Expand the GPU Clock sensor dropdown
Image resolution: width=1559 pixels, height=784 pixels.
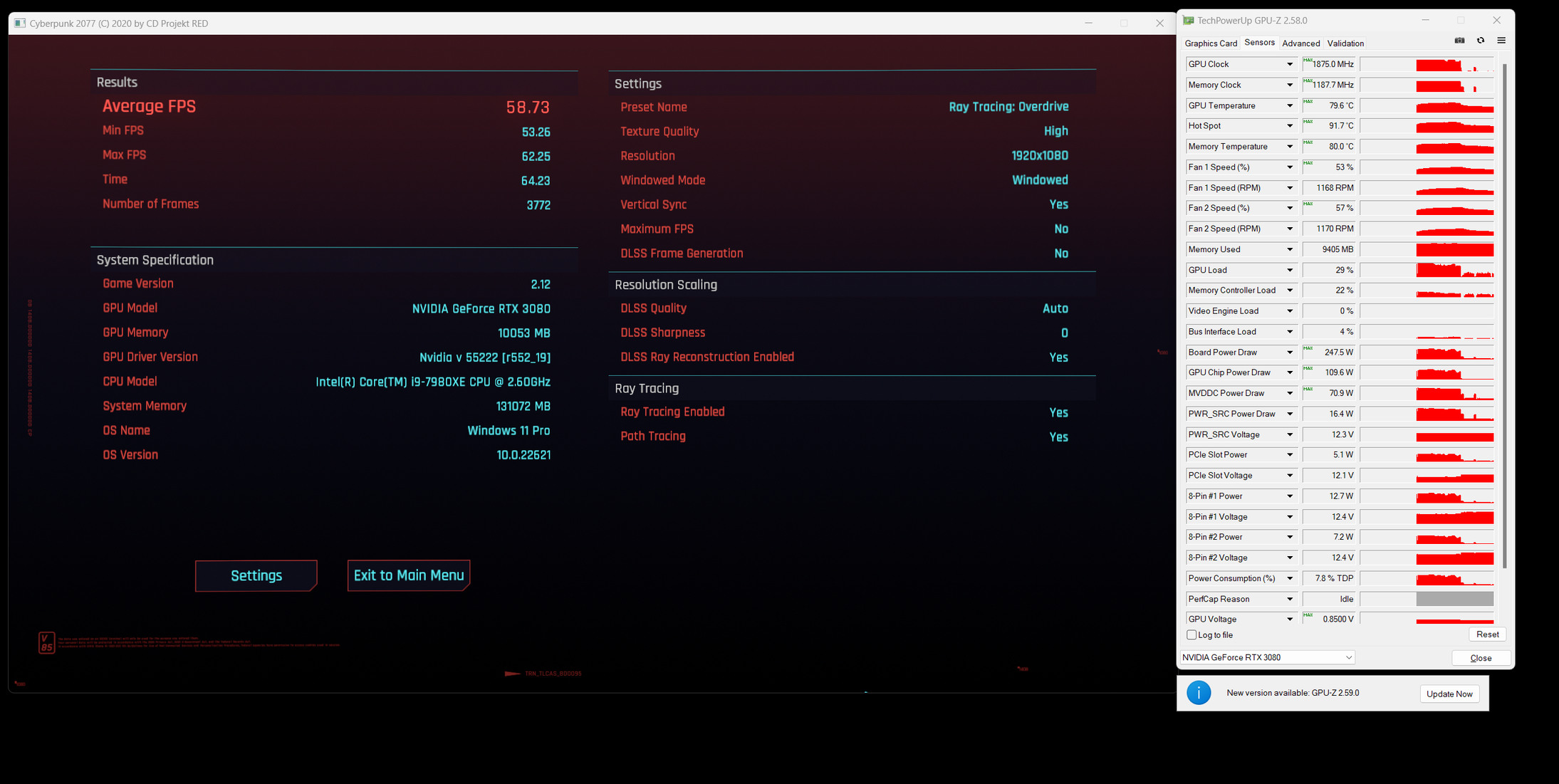[1289, 64]
